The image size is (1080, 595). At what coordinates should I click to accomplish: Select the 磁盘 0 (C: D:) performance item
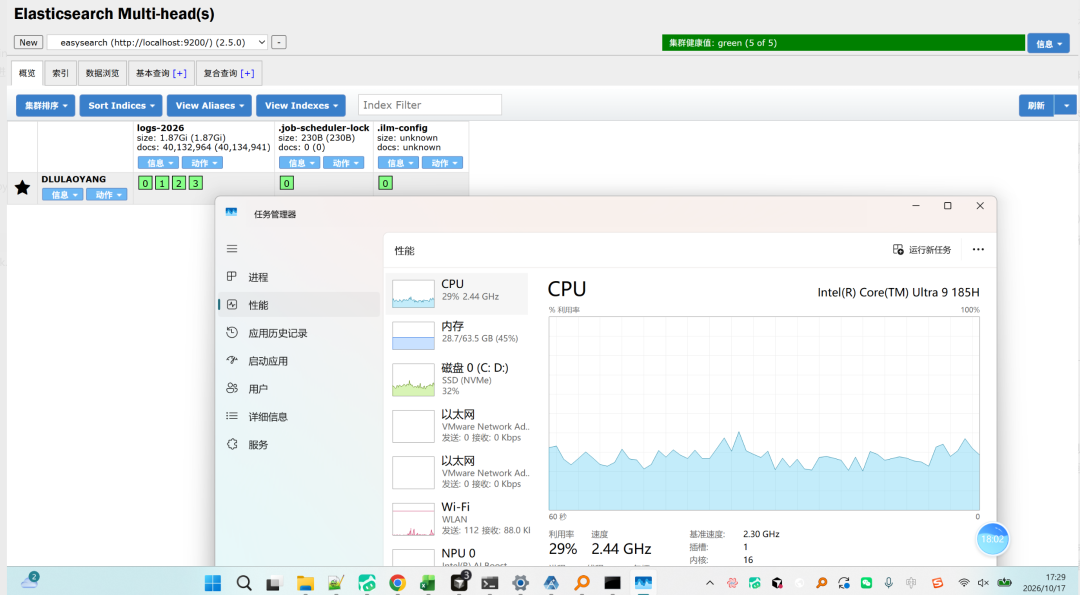point(457,379)
